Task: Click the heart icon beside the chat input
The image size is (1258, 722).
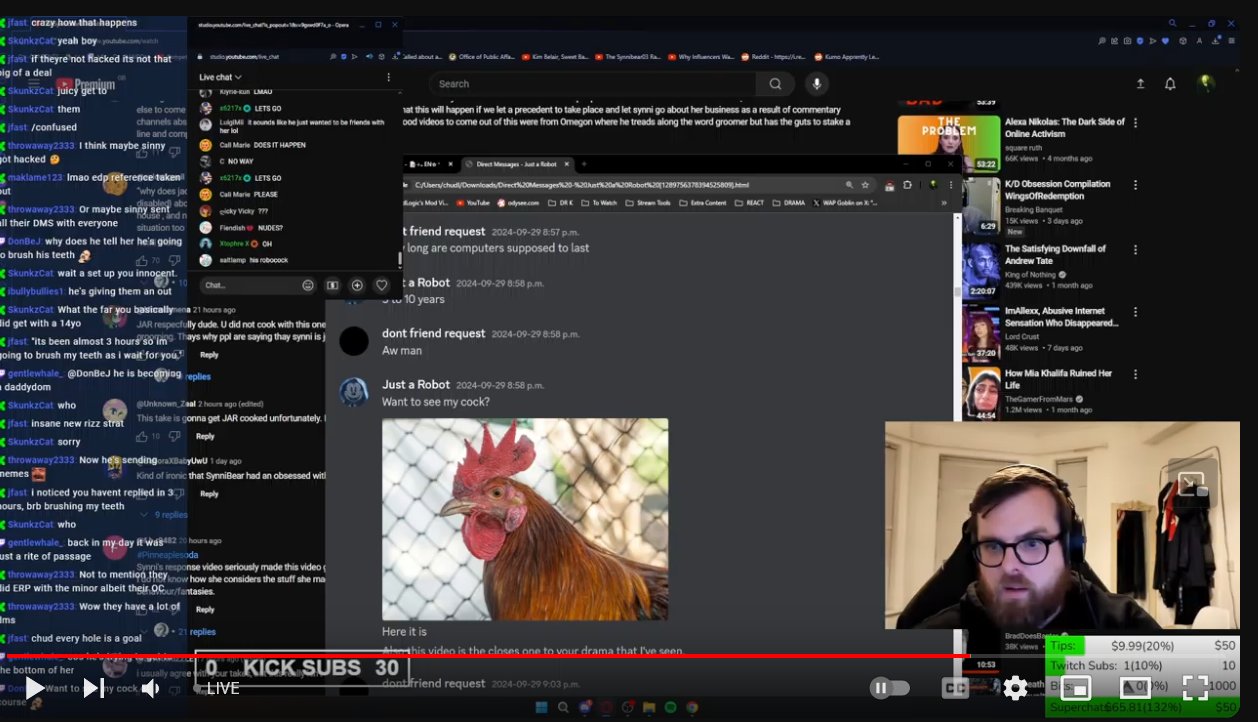Action: tap(381, 285)
